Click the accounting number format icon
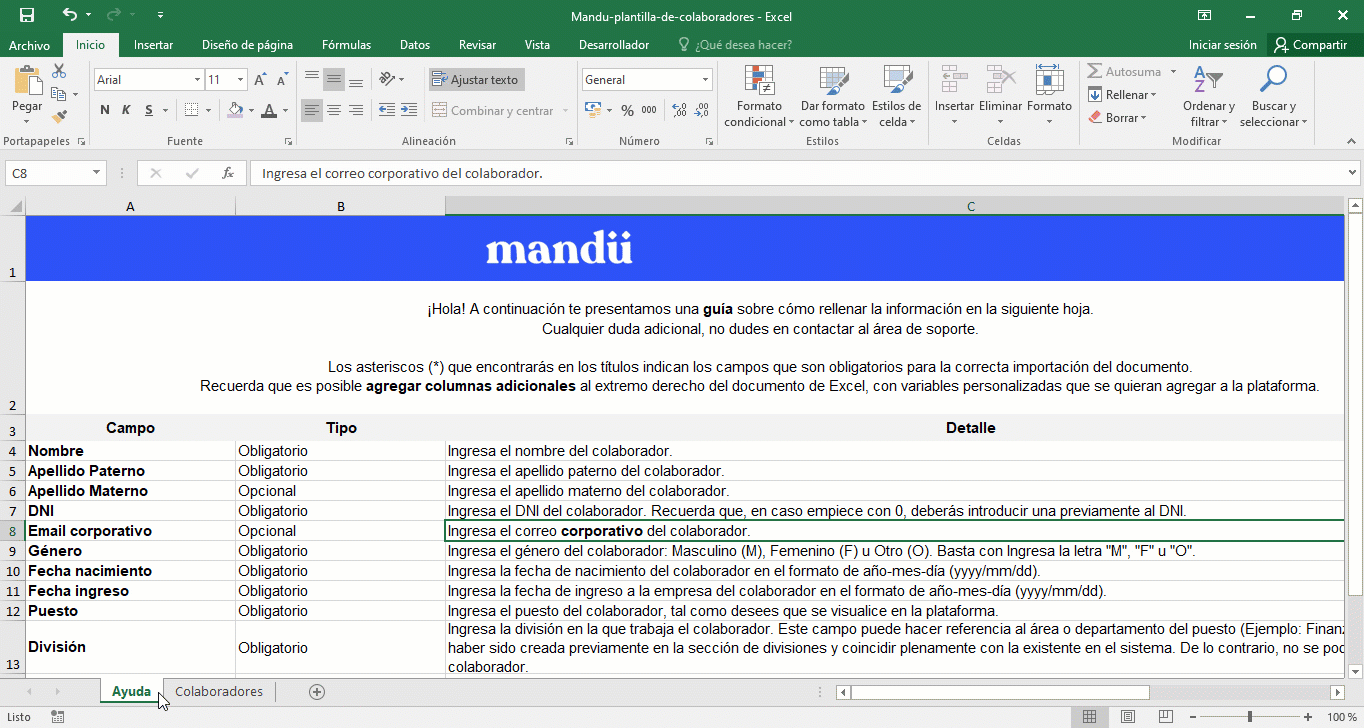The image size is (1364, 728). click(592, 110)
